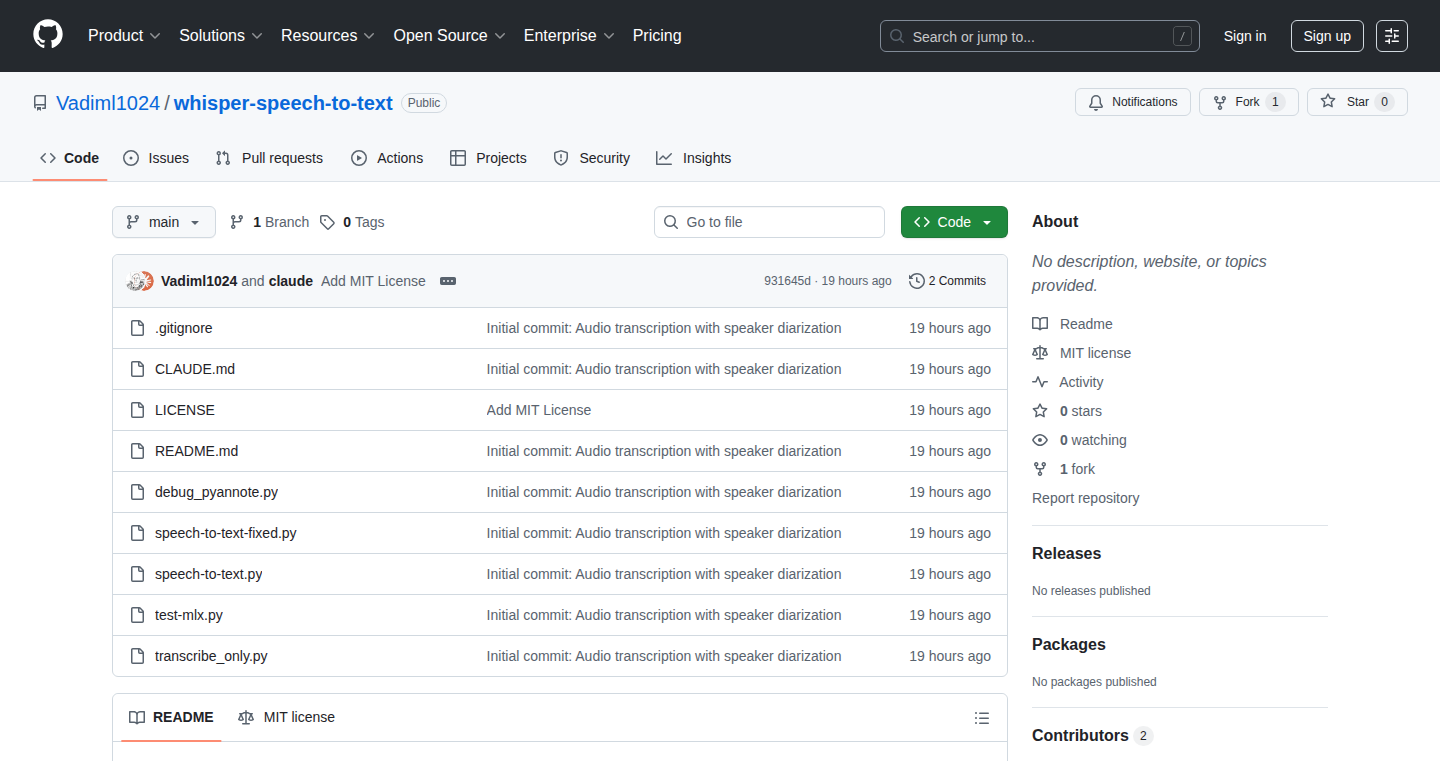Open the Releases heading link

(x=1067, y=553)
